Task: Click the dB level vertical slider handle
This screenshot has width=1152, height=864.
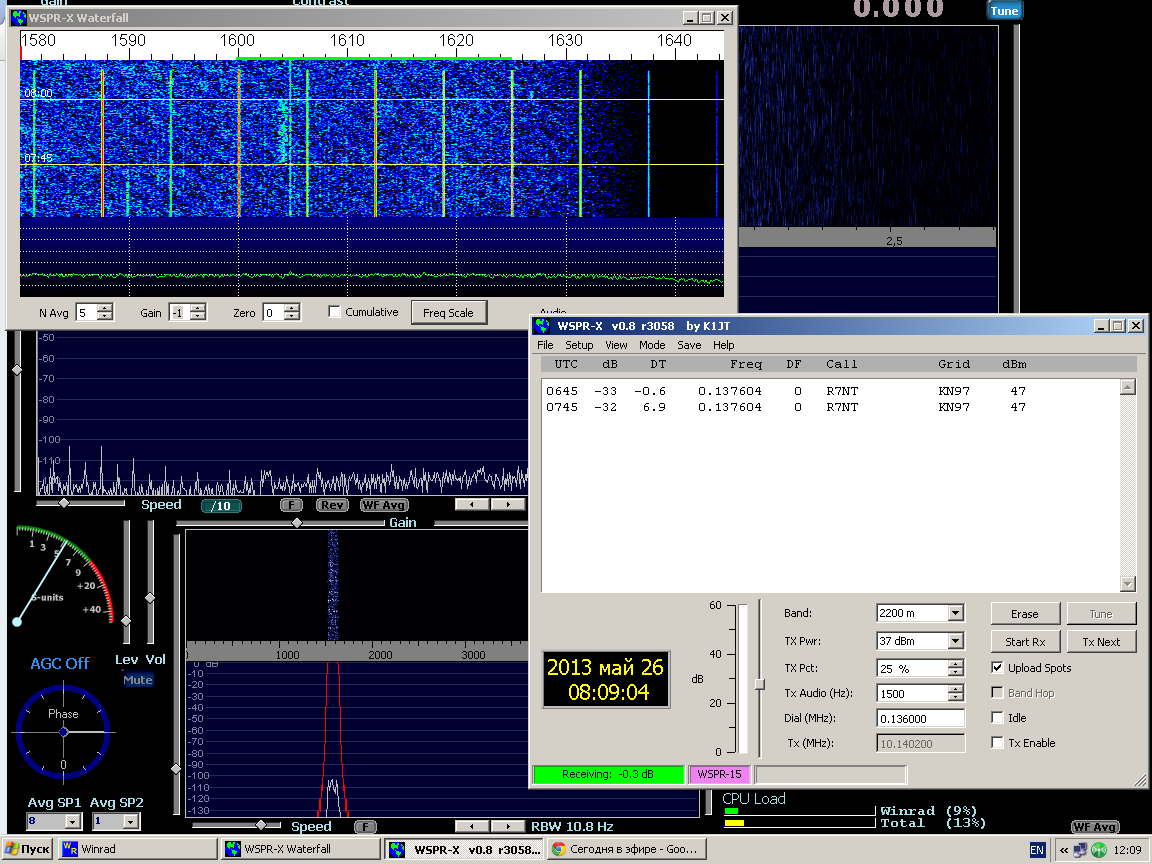Action: click(x=760, y=684)
